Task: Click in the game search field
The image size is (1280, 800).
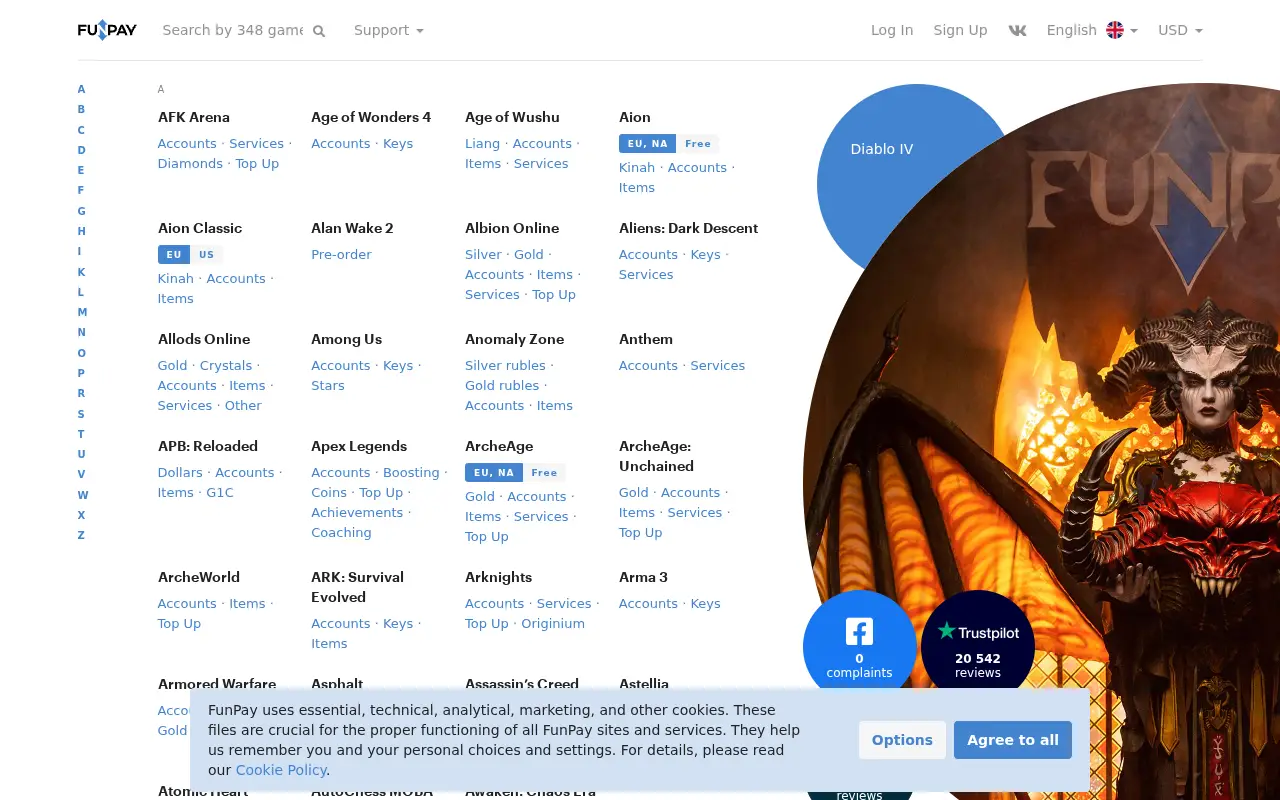Action: point(233,30)
